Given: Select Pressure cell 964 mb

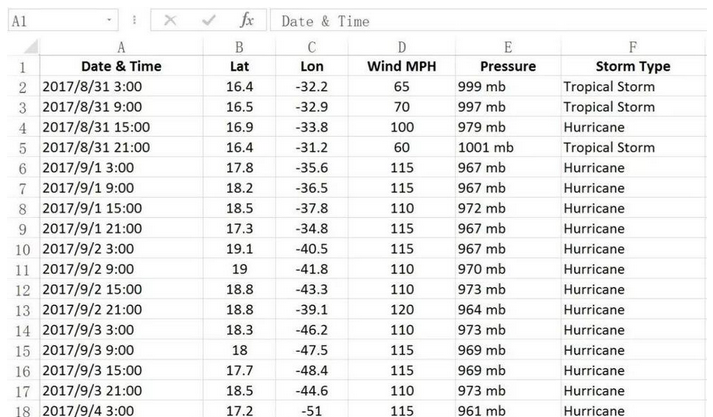Looking at the screenshot, I should (508, 310).
